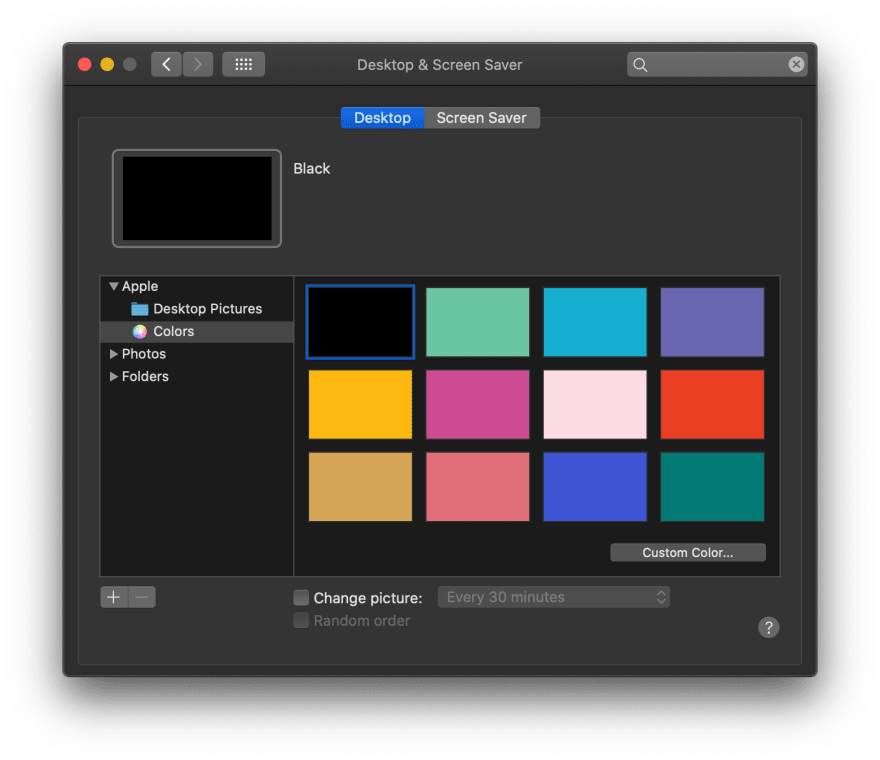Open the Every 30 minutes dropdown

[x=553, y=597]
